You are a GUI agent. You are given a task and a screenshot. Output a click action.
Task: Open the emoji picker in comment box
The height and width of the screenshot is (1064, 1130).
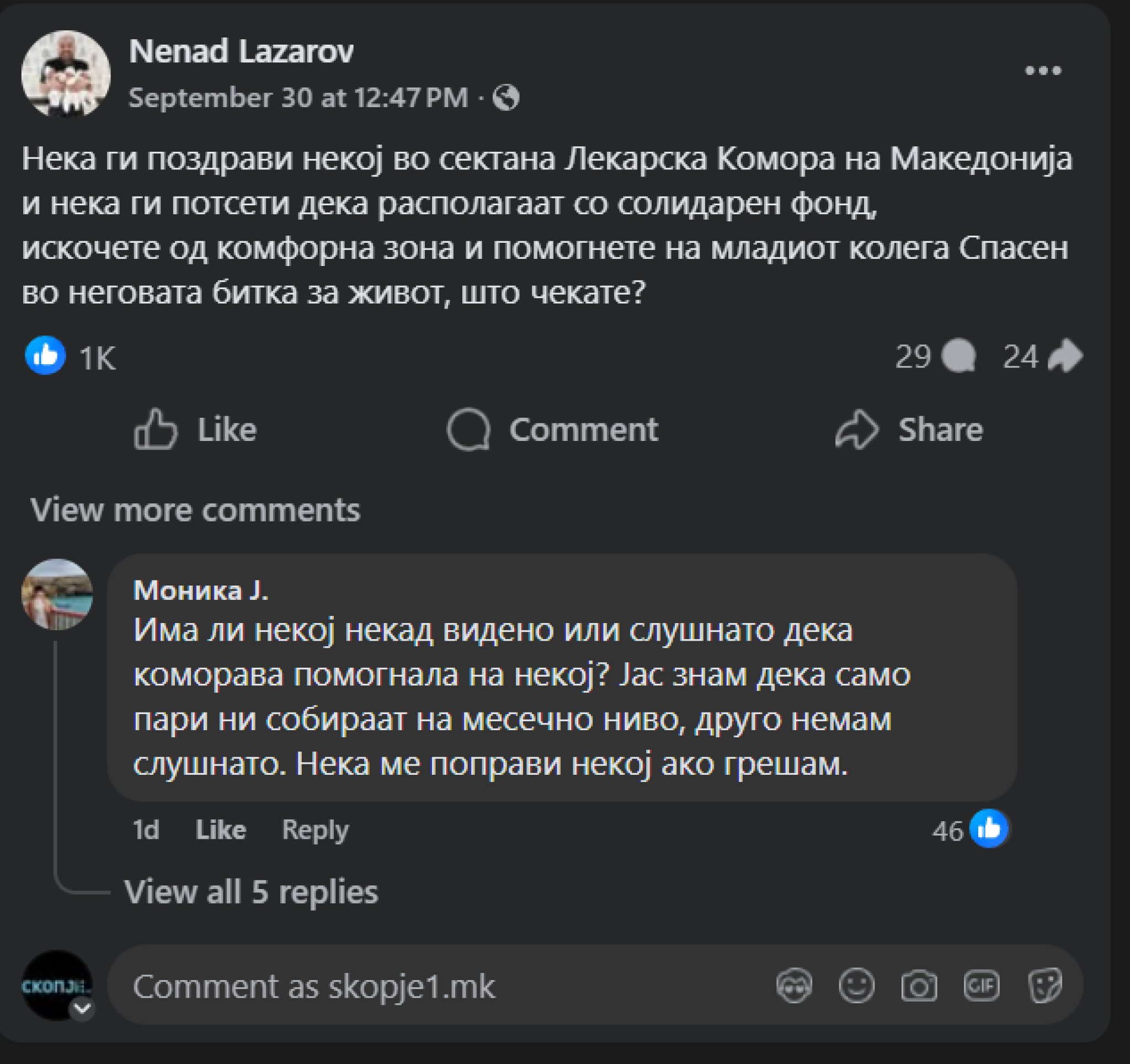click(856, 985)
